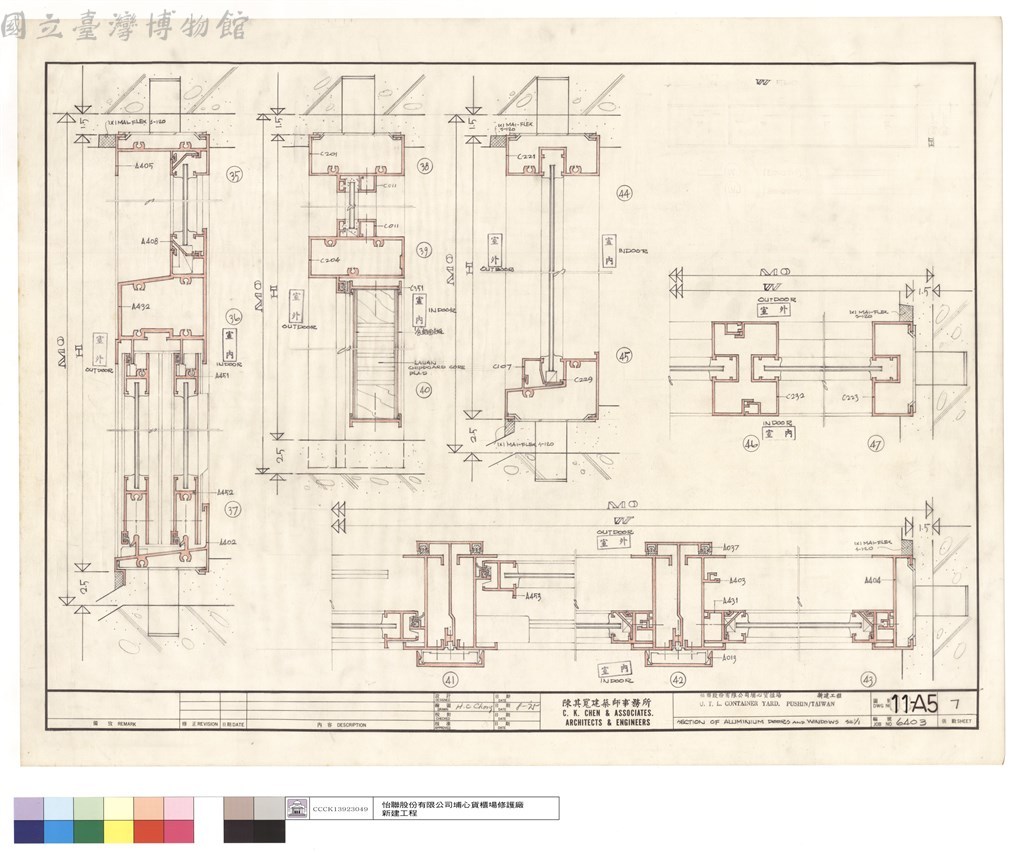Viewport: 1023px width, 854px height.
Task: Pick the light lavender color patch
Action: (29, 808)
